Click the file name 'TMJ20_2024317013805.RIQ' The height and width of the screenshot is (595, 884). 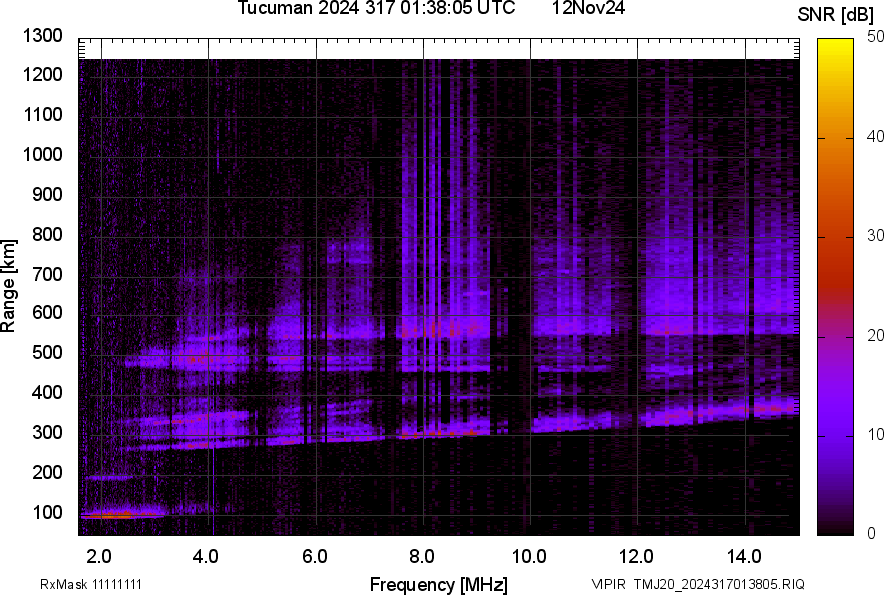pyautogui.click(x=719, y=584)
